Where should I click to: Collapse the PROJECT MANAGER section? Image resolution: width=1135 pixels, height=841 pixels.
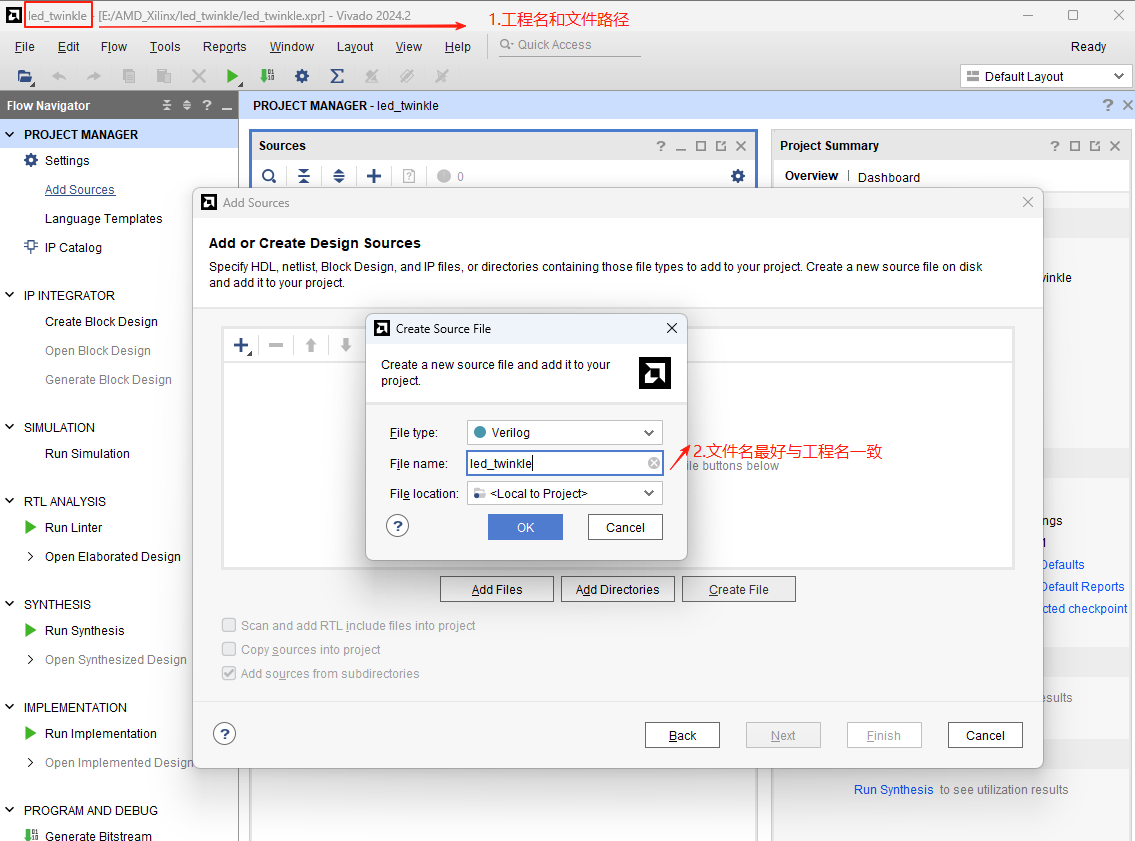[10, 135]
